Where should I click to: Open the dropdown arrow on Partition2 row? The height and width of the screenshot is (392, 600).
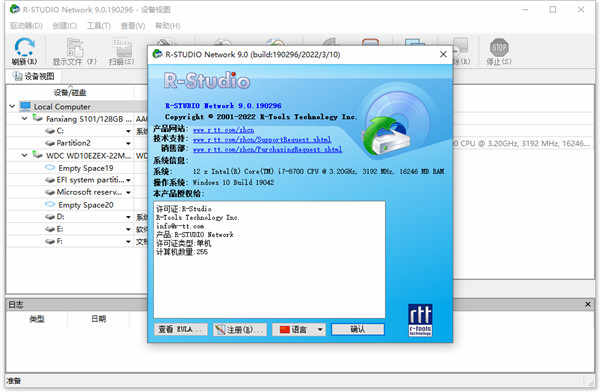click(129, 144)
